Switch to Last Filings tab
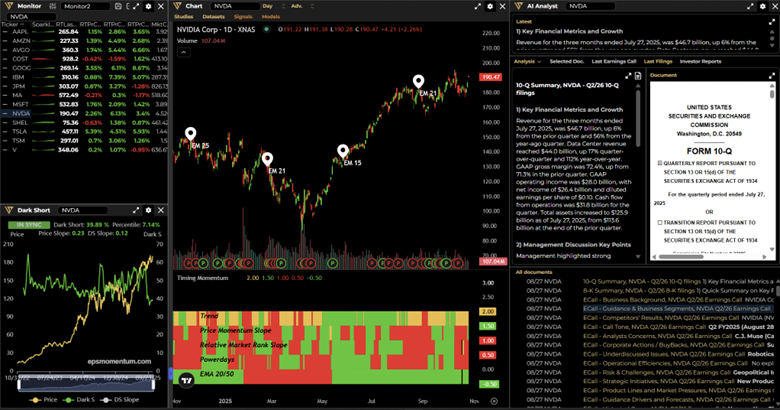Image resolution: width=780 pixels, height=410 pixels. (x=658, y=62)
